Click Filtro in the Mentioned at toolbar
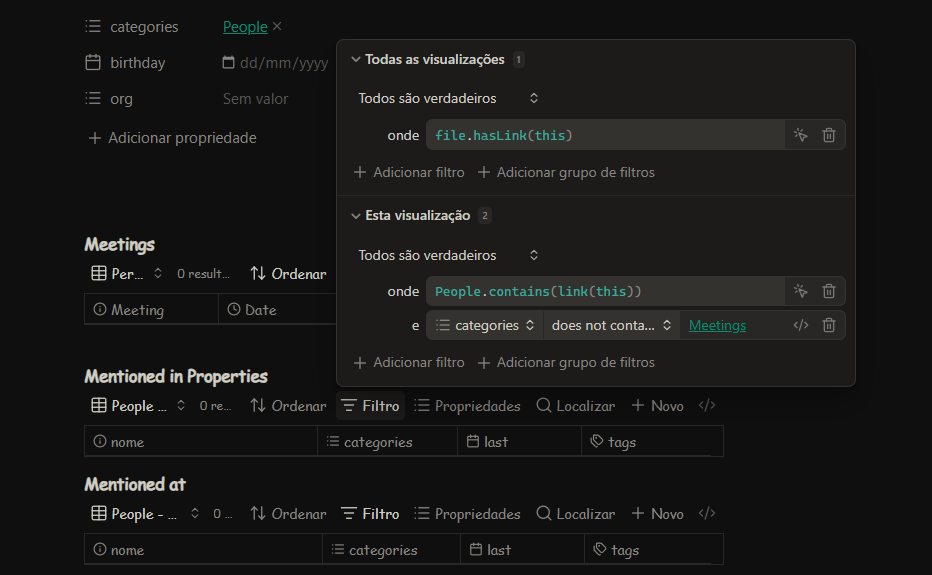Screen dimensions: 932x575 [370, 514]
